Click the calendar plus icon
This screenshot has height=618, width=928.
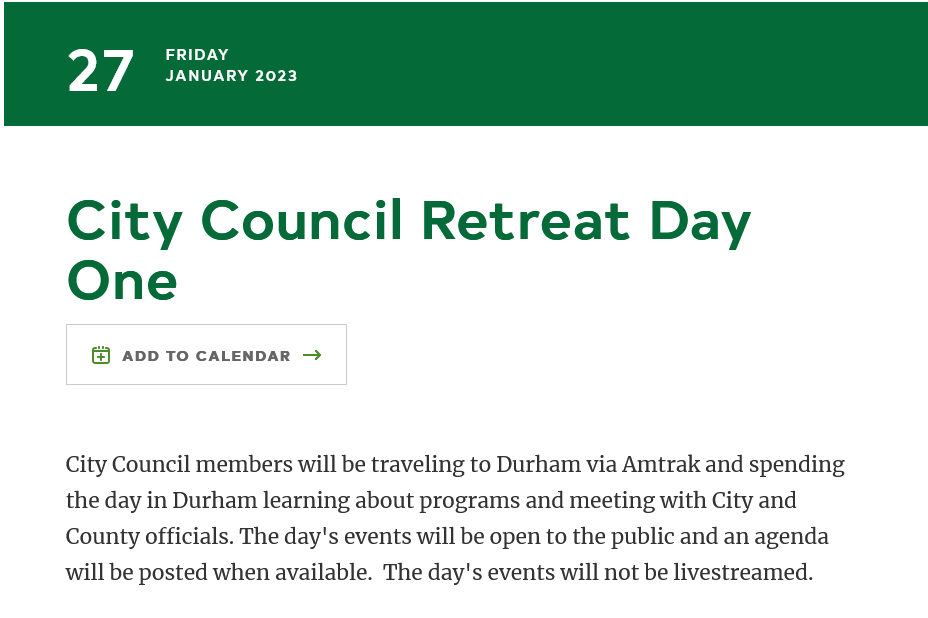(x=101, y=355)
